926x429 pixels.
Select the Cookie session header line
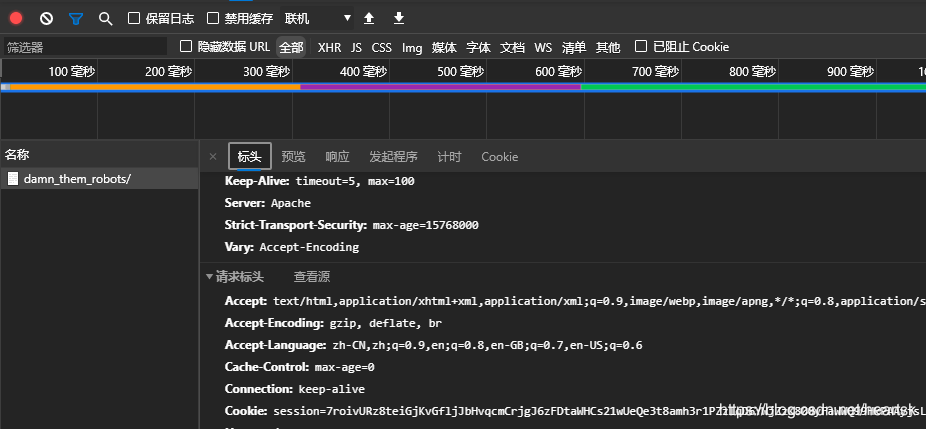[x=575, y=411]
